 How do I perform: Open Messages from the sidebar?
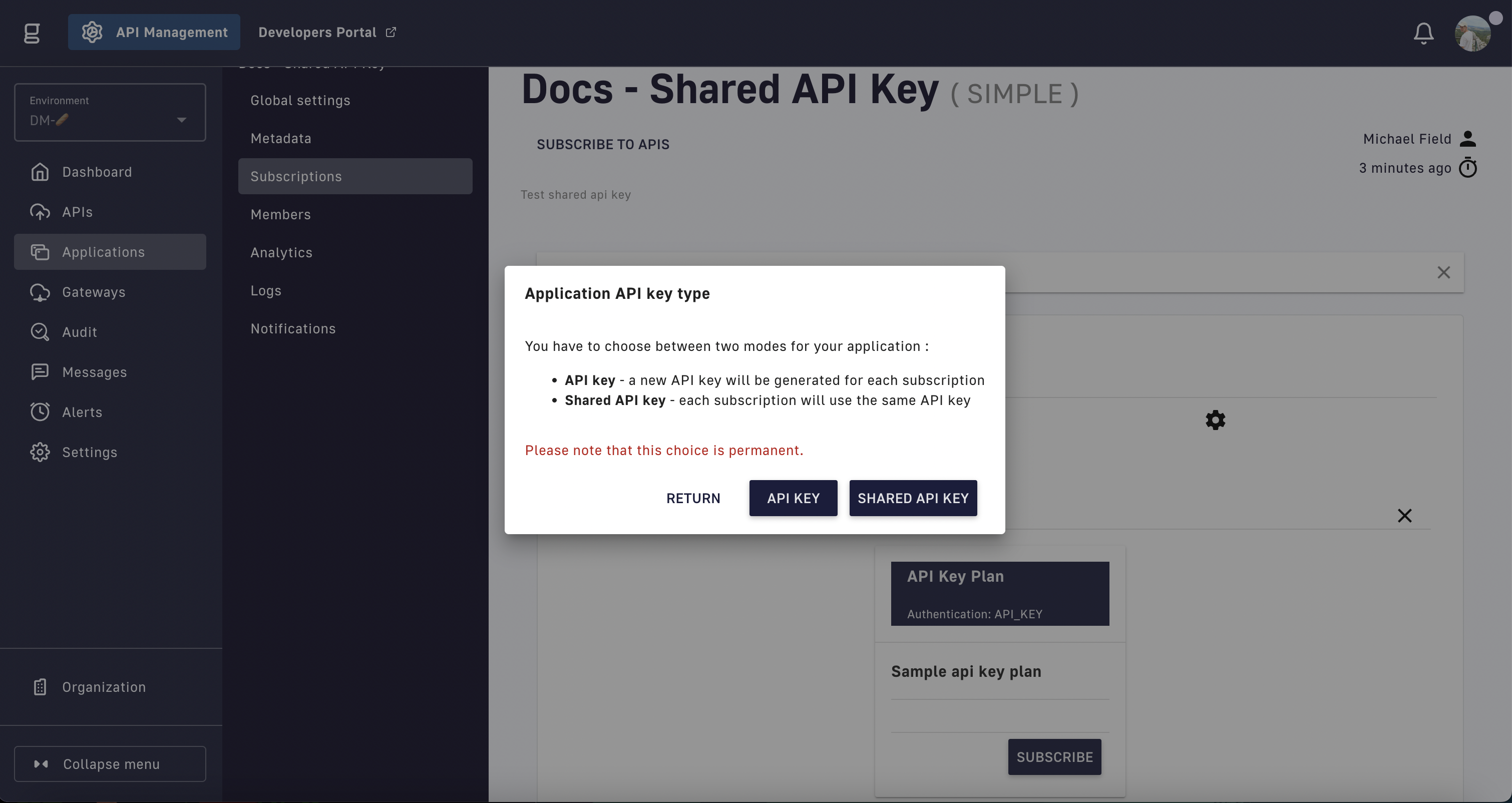pos(94,371)
